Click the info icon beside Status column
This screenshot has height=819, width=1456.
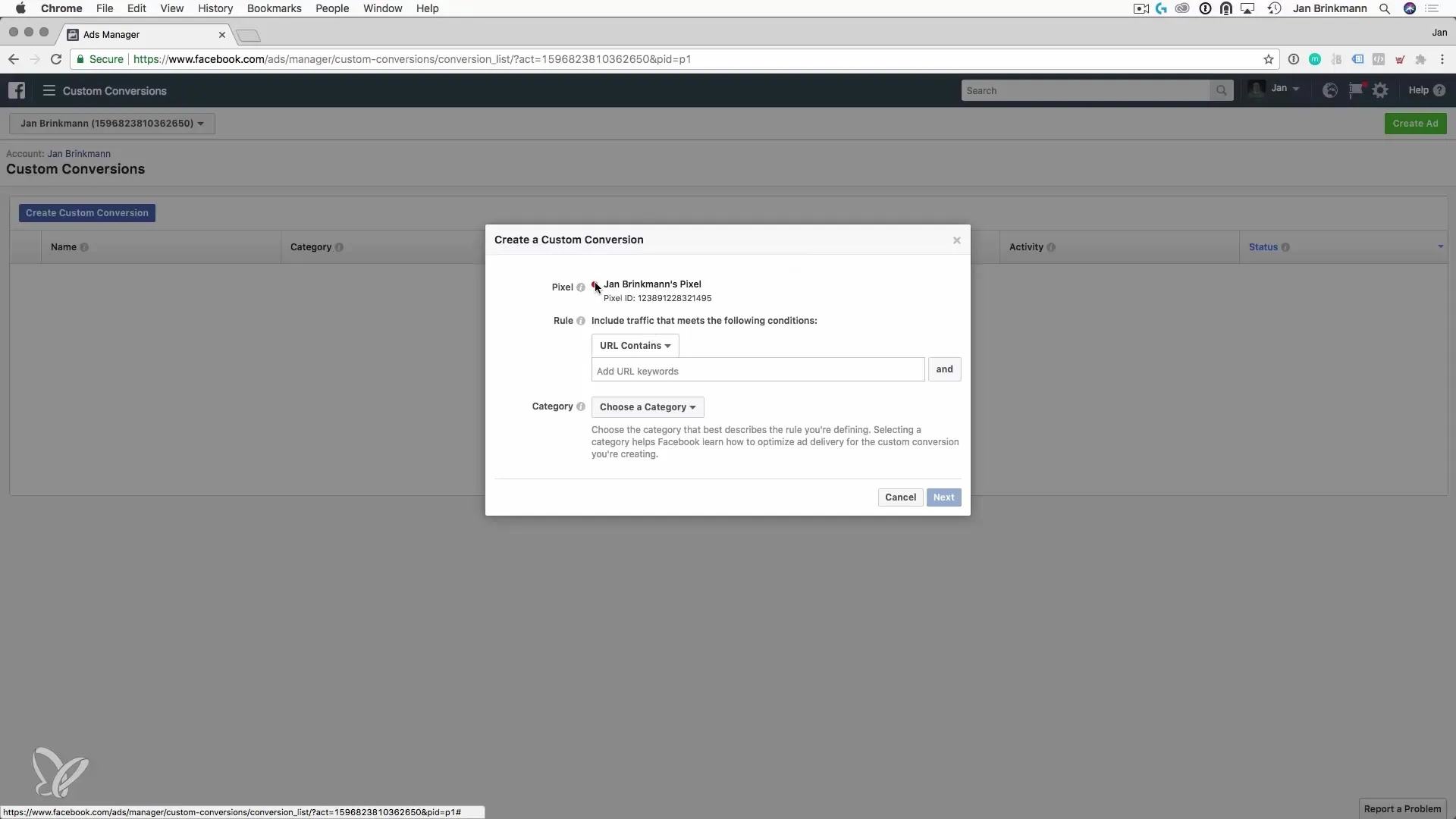point(1285,247)
